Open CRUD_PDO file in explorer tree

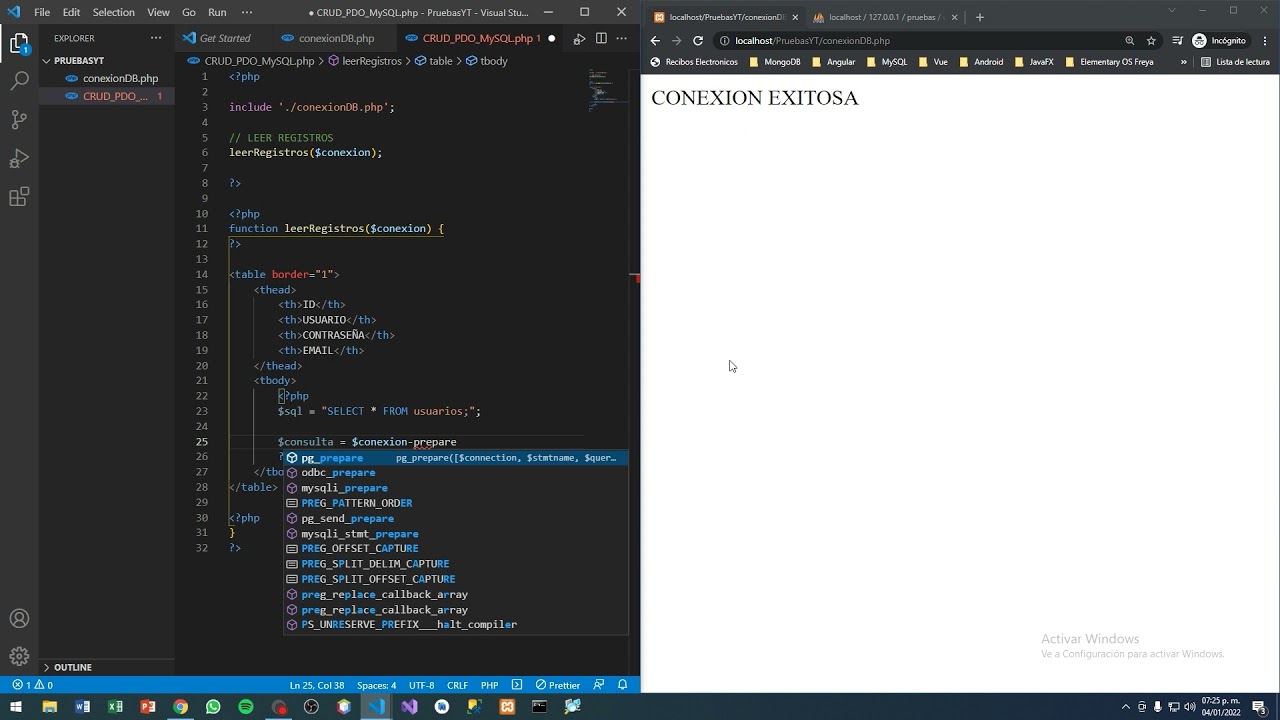click(115, 96)
